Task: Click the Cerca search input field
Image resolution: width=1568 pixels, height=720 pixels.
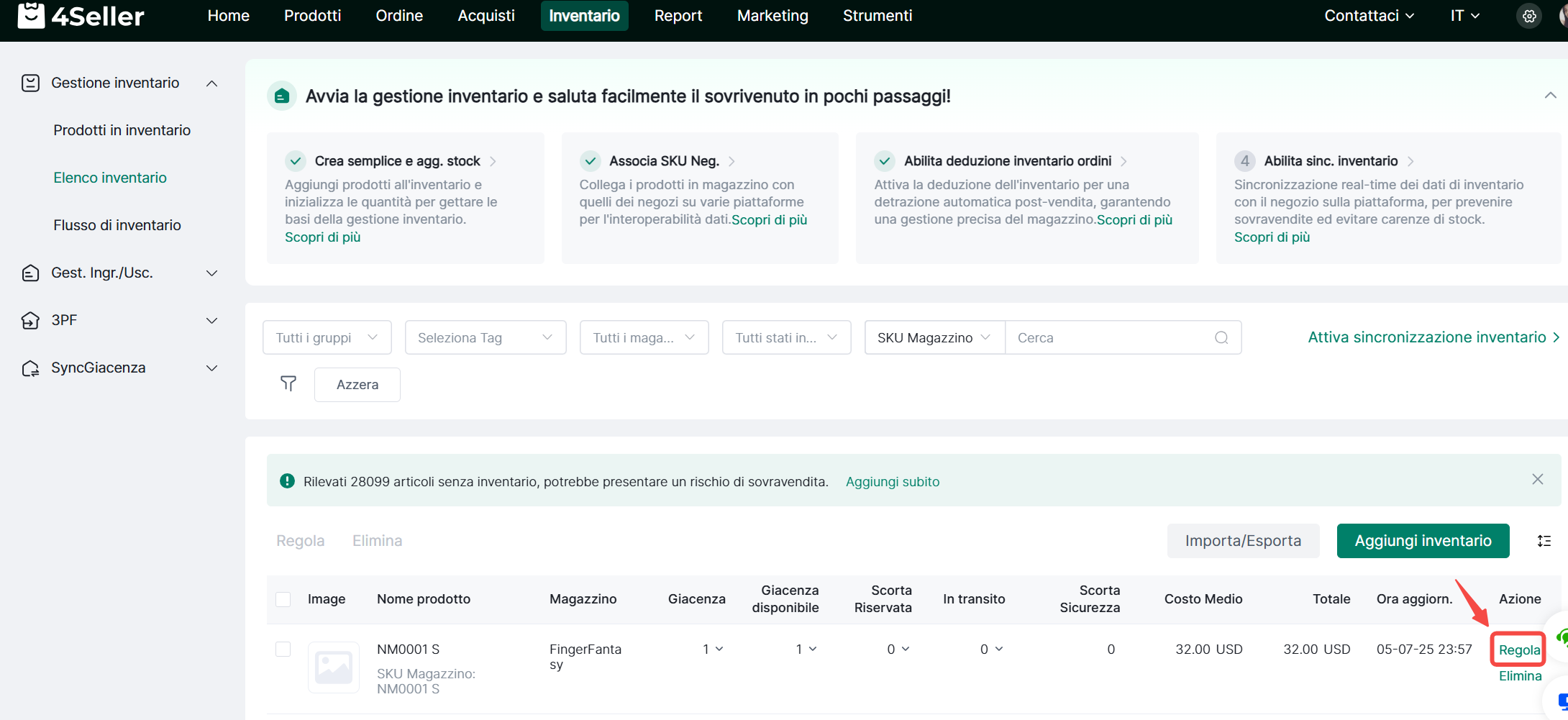Action: coord(1108,337)
